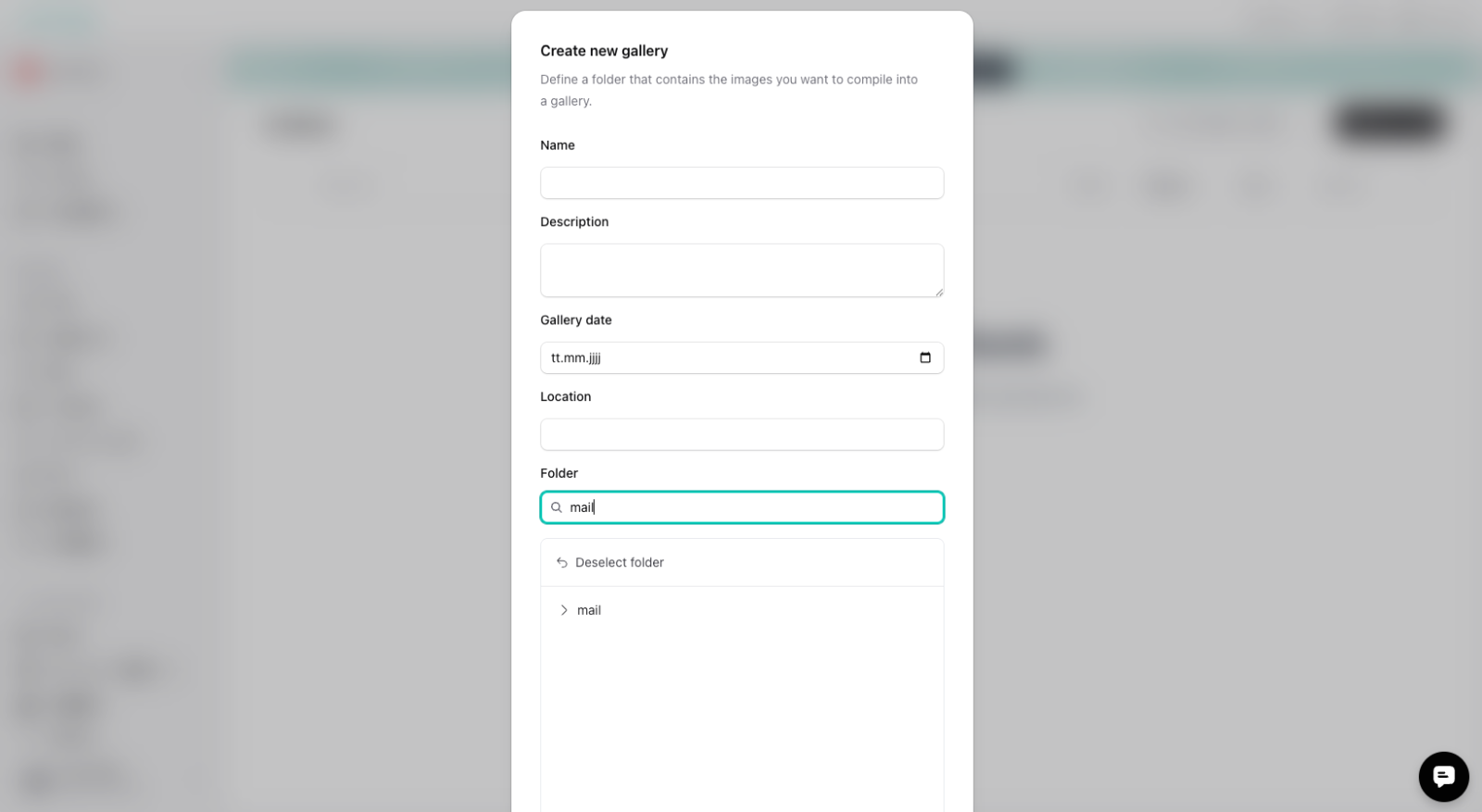1482x812 pixels.
Task: Select the month segment mm in Gallery date
Action: [573, 358]
